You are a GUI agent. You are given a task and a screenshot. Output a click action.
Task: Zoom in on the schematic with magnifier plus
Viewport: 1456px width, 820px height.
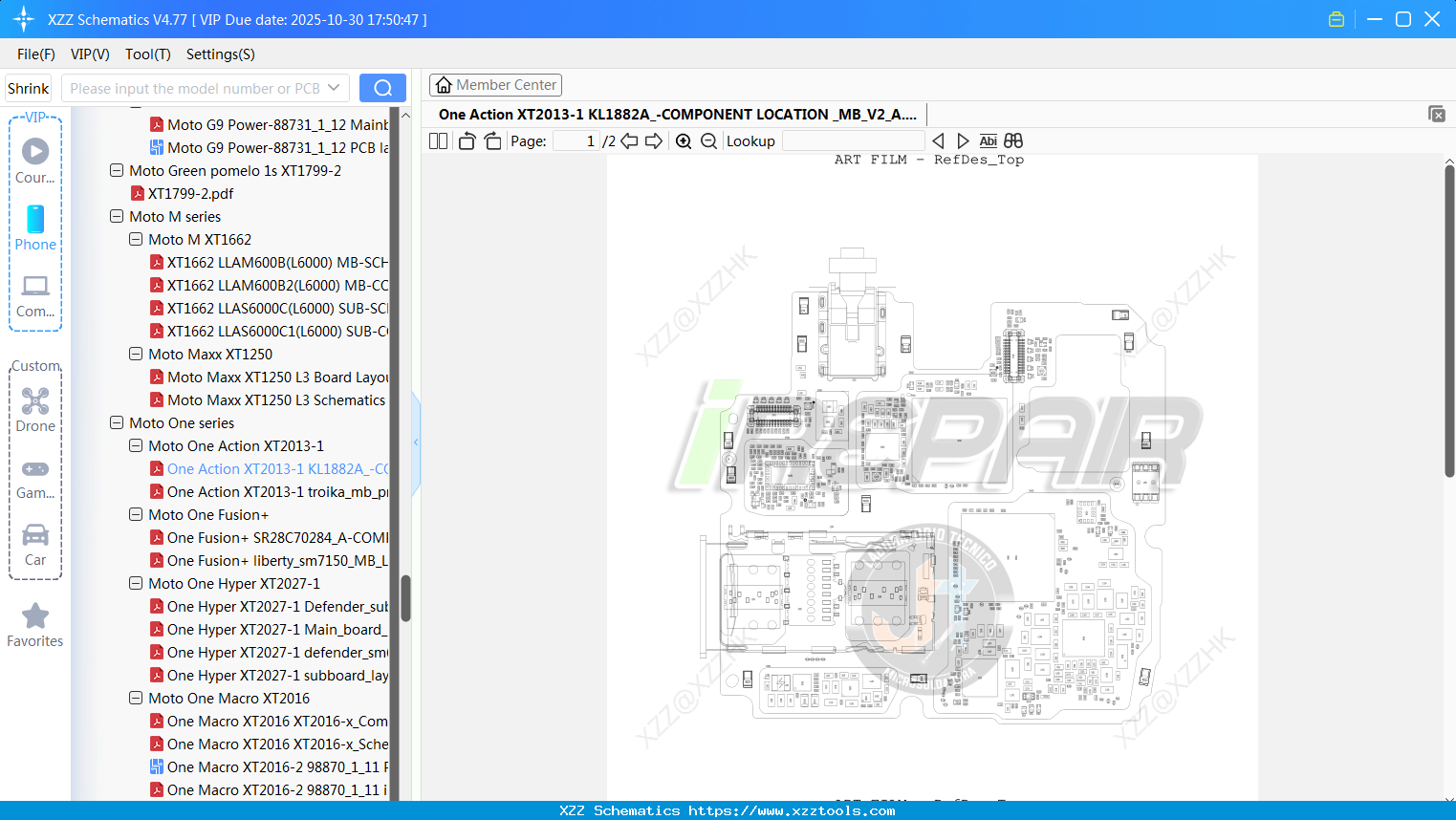(x=683, y=140)
